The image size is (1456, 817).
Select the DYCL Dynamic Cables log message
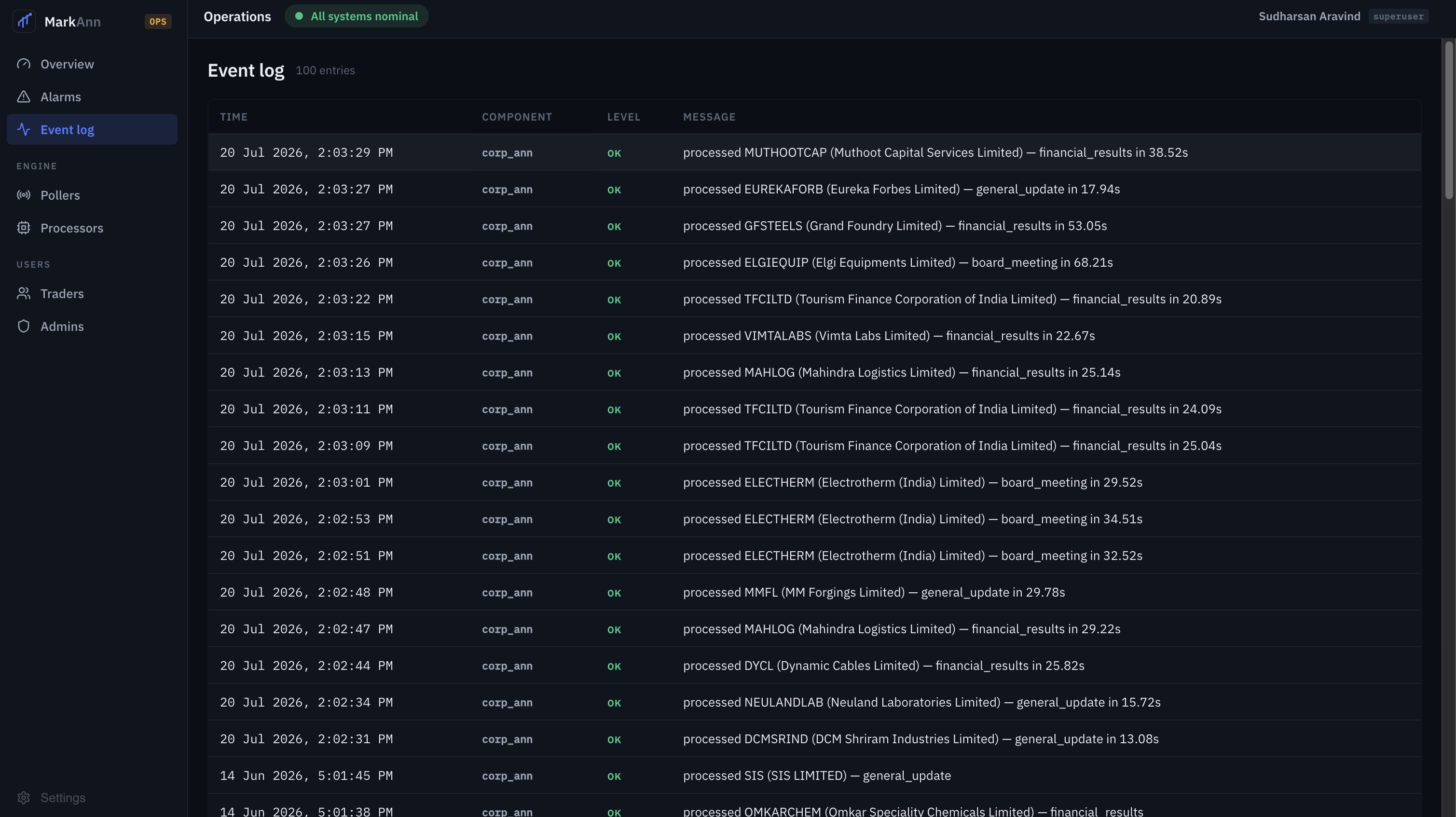pos(883,666)
